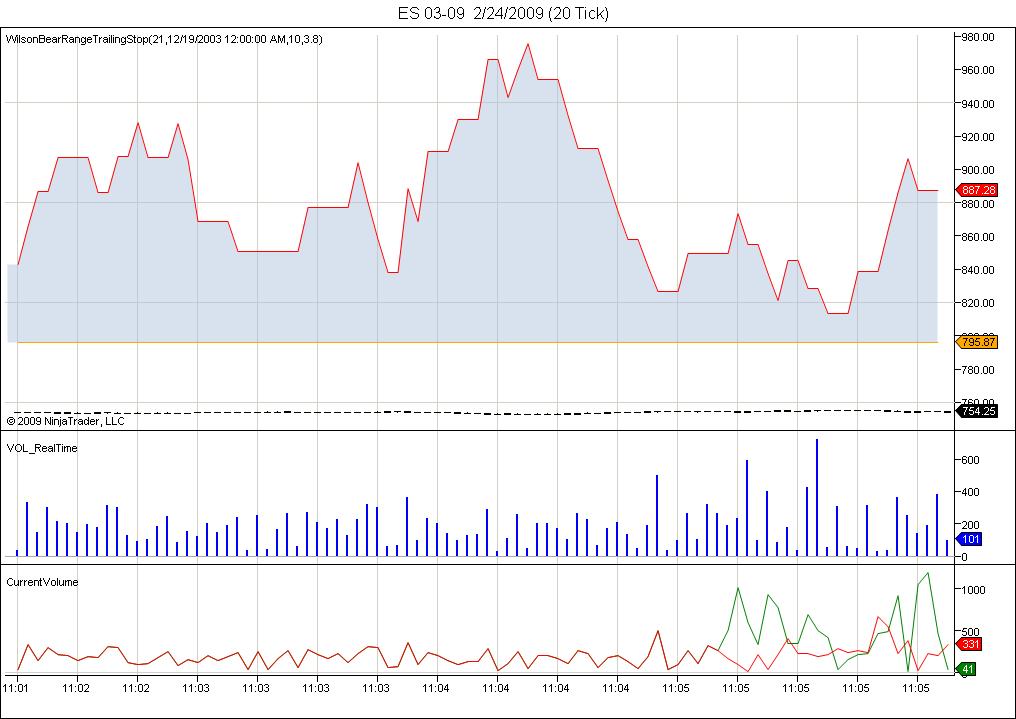1016x719 pixels.
Task: Click the 960.00 price axis label
Action: tap(978, 70)
